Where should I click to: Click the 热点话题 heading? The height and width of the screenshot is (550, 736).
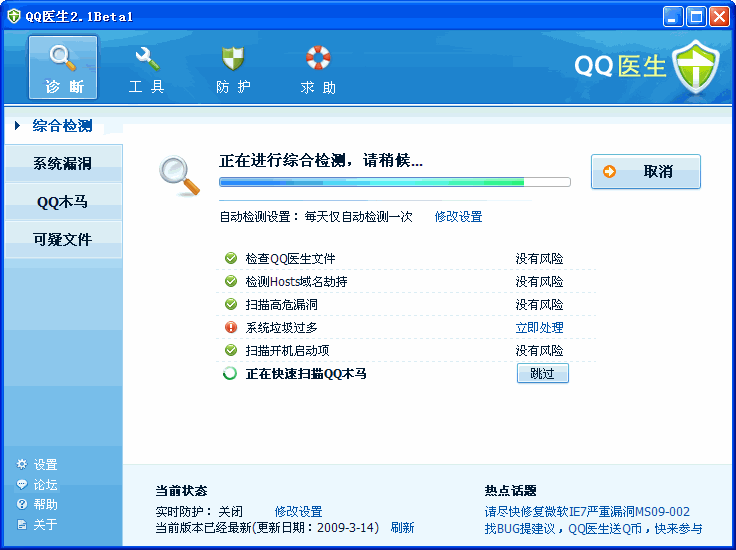click(510, 491)
